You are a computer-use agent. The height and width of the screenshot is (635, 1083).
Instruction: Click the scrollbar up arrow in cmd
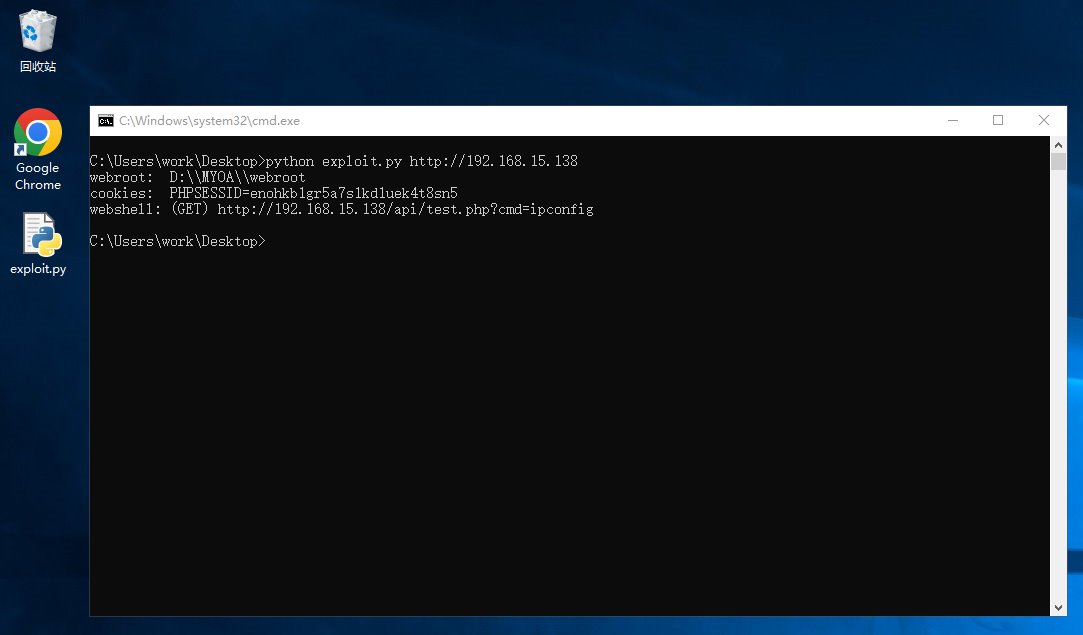click(x=1058, y=145)
